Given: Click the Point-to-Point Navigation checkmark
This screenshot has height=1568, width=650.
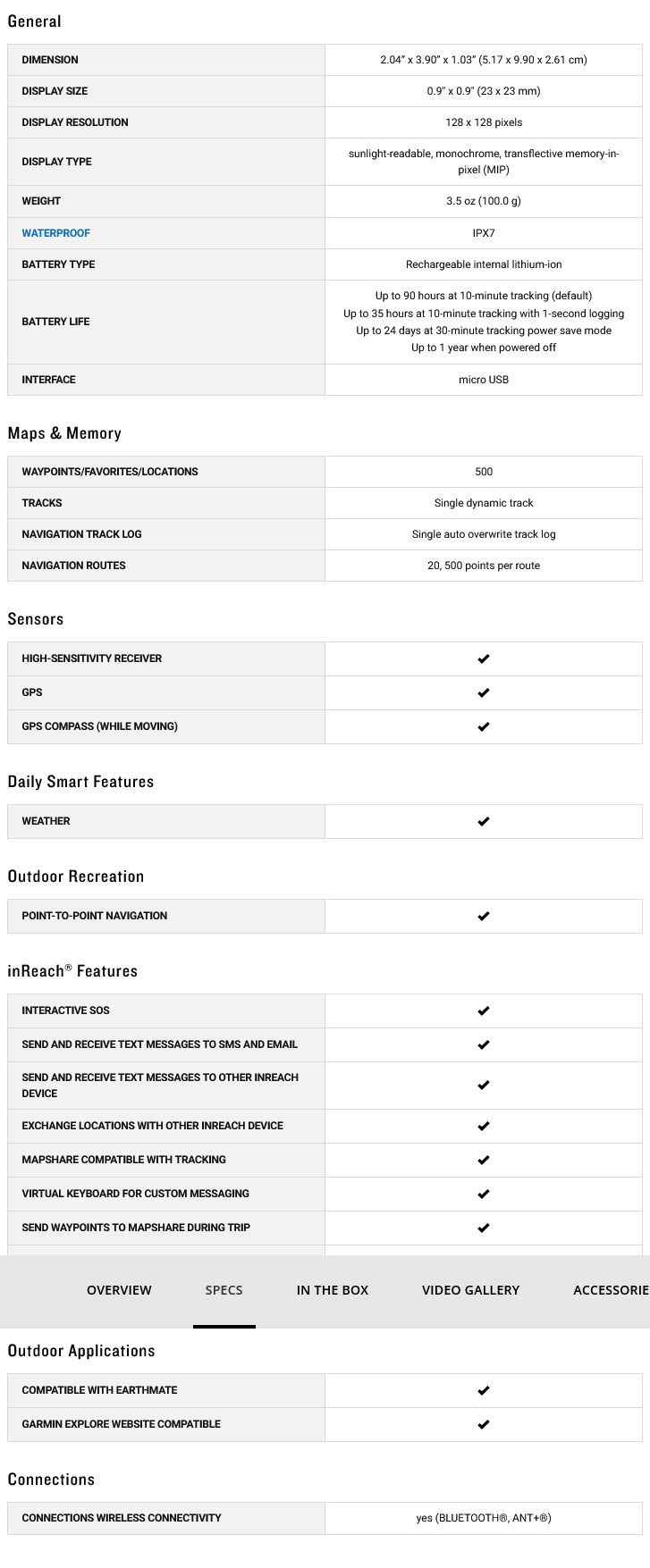Looking at the screenshot, I should tap(484, 916).
